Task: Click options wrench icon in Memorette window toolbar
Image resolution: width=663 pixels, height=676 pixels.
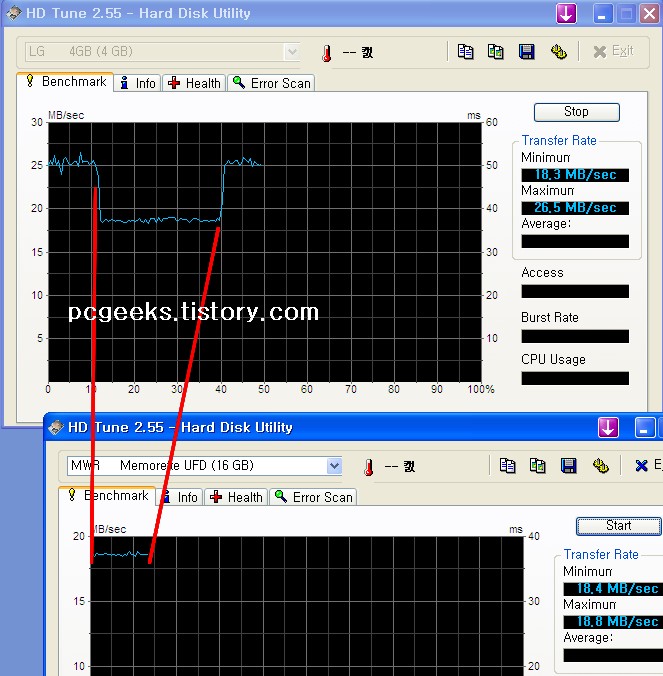Action: [600, 466]
